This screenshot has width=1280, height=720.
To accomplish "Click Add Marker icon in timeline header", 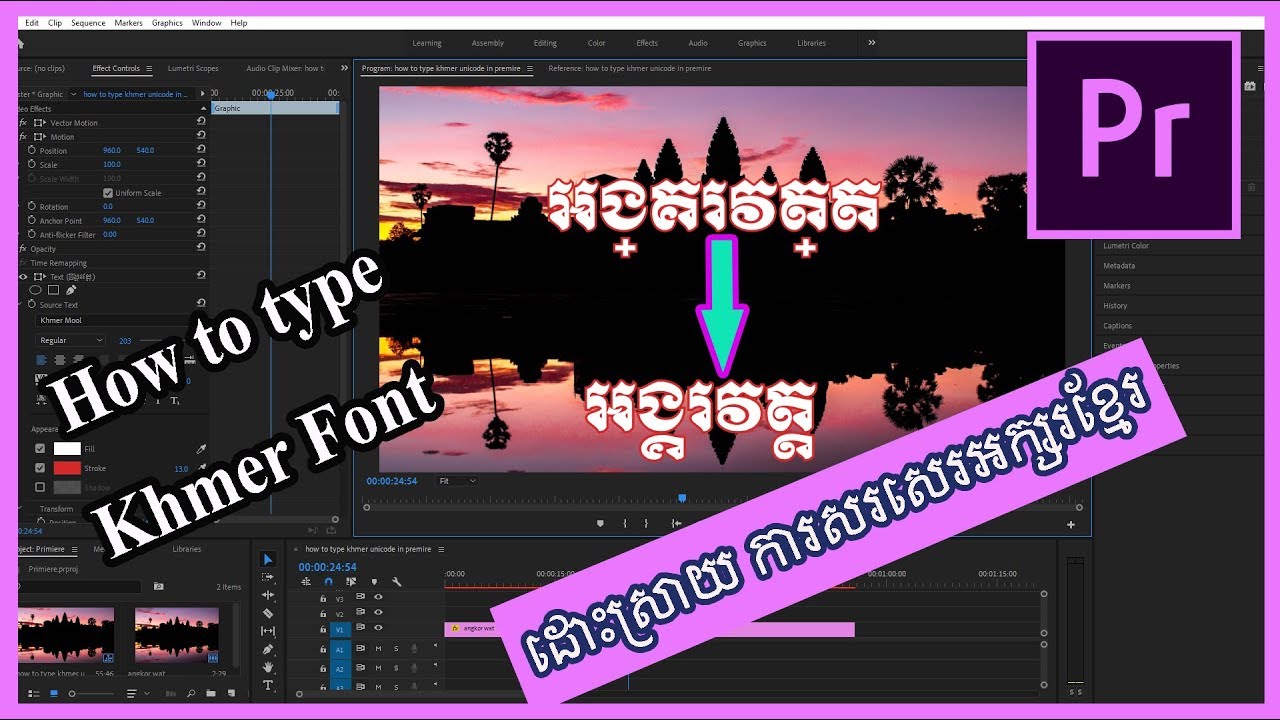I will pyautogui.click(x=374, y=582).
